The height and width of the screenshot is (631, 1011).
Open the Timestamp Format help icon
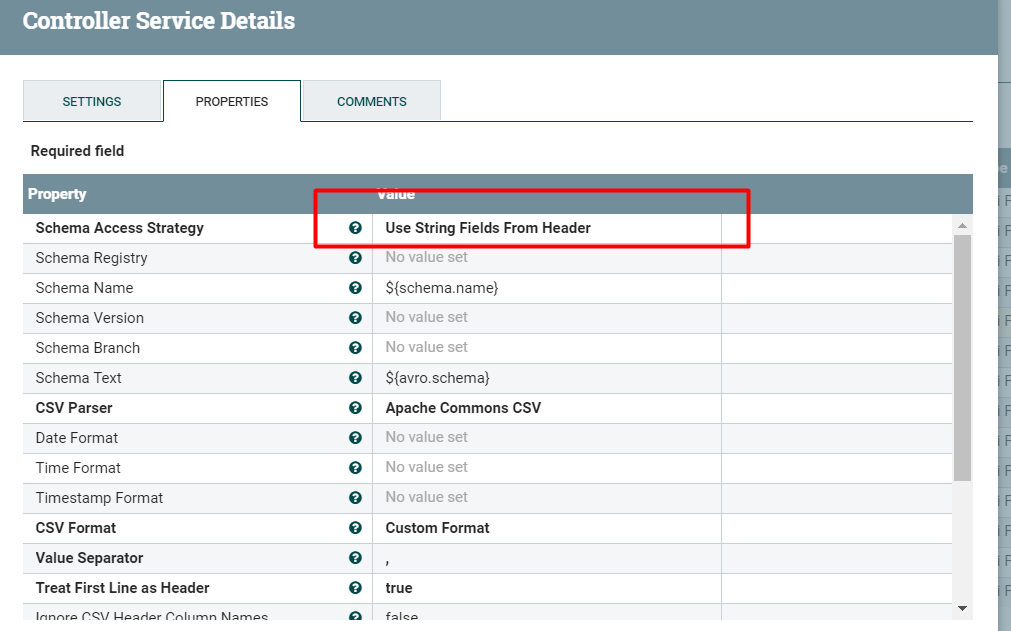click(355, 498)
